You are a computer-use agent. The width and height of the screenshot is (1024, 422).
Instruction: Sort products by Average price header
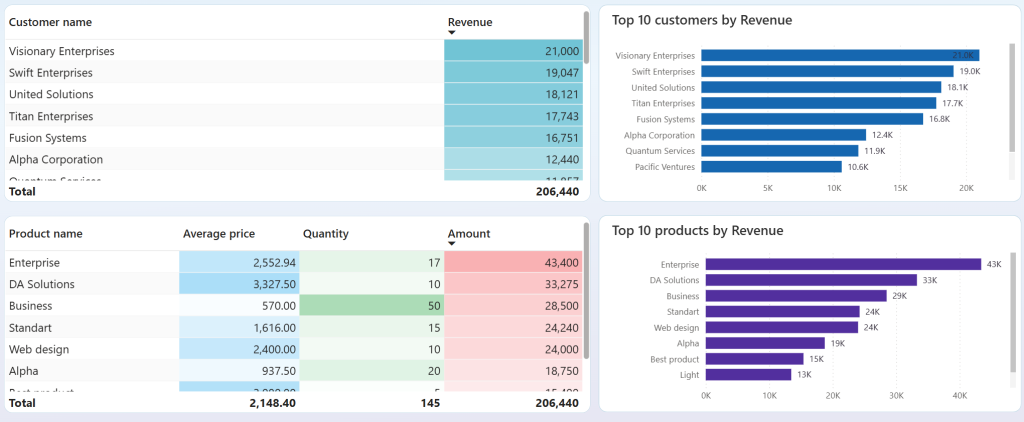pyautogui.click(x=219, y=234)
